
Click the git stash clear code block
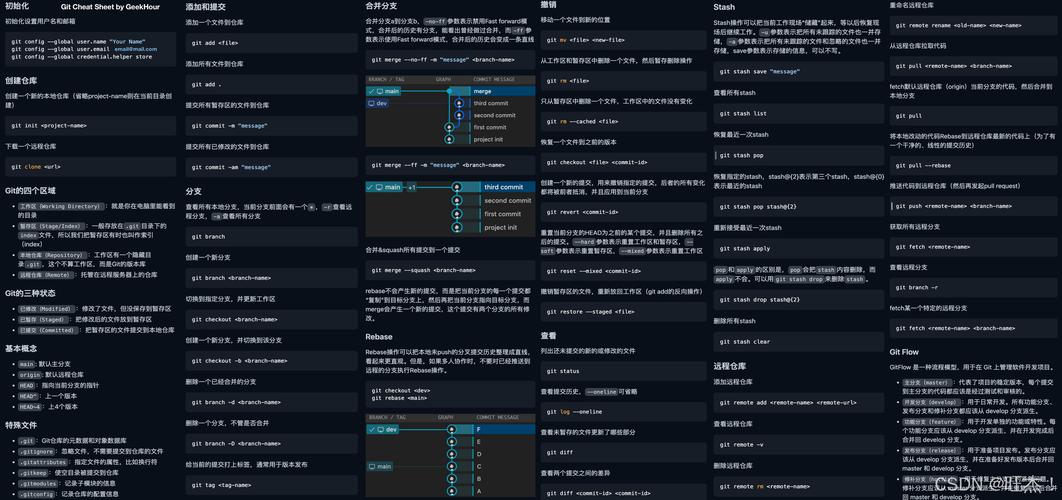click(799, 341)
